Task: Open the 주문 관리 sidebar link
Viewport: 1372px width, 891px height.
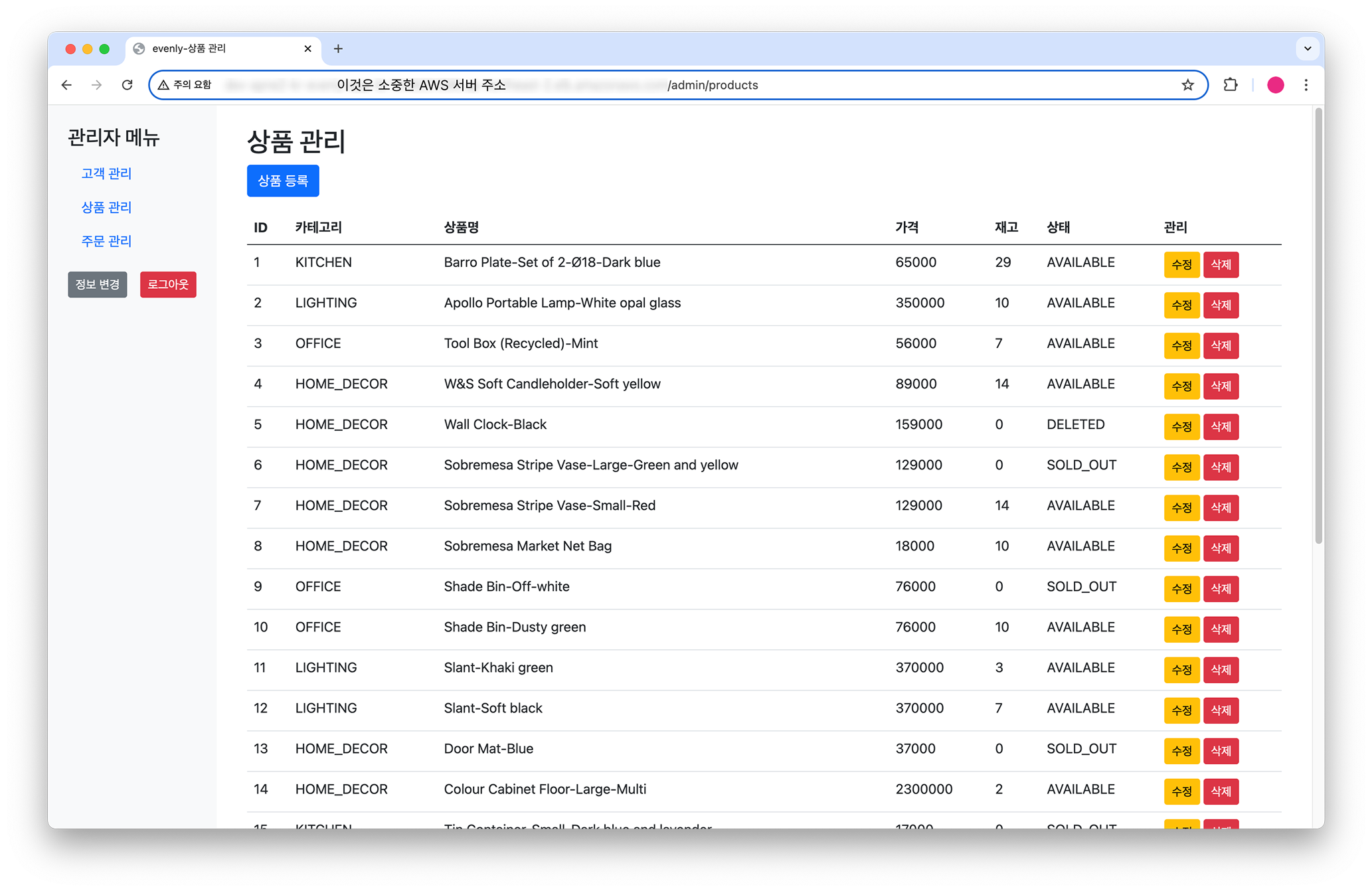Action: (106, 241)
